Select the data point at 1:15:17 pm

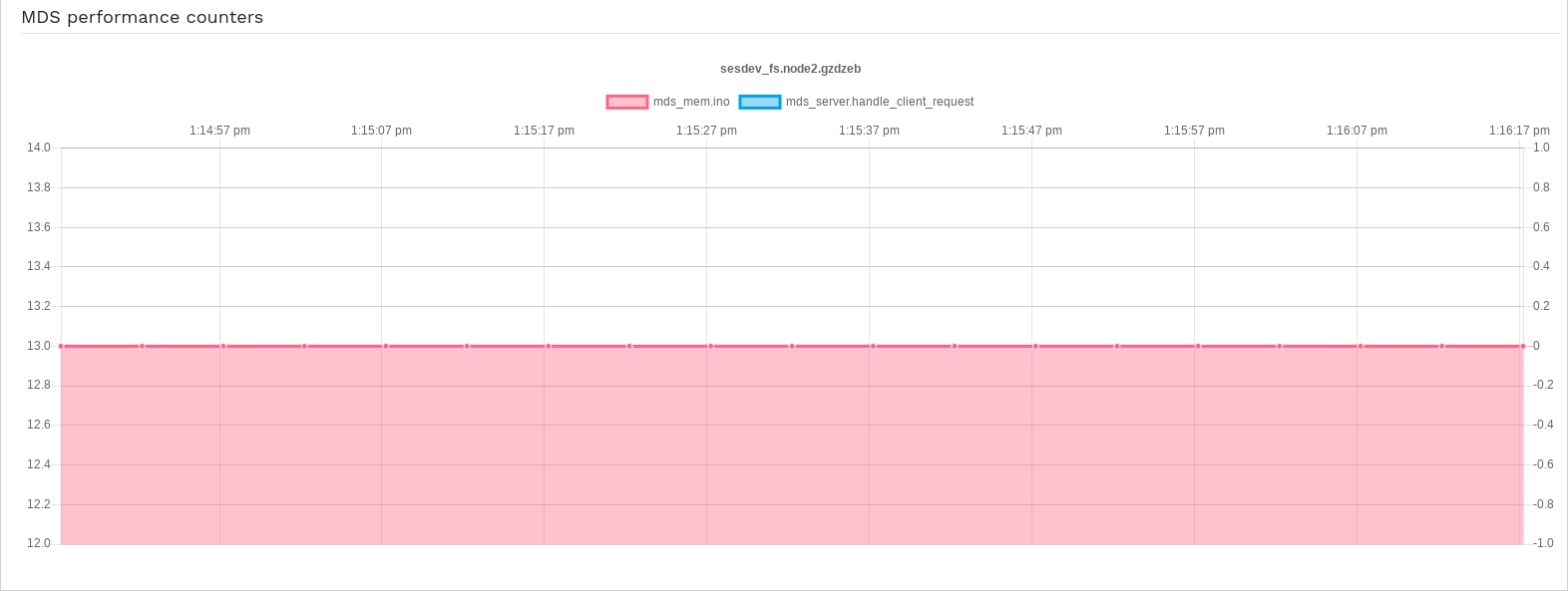click(549, 346)
